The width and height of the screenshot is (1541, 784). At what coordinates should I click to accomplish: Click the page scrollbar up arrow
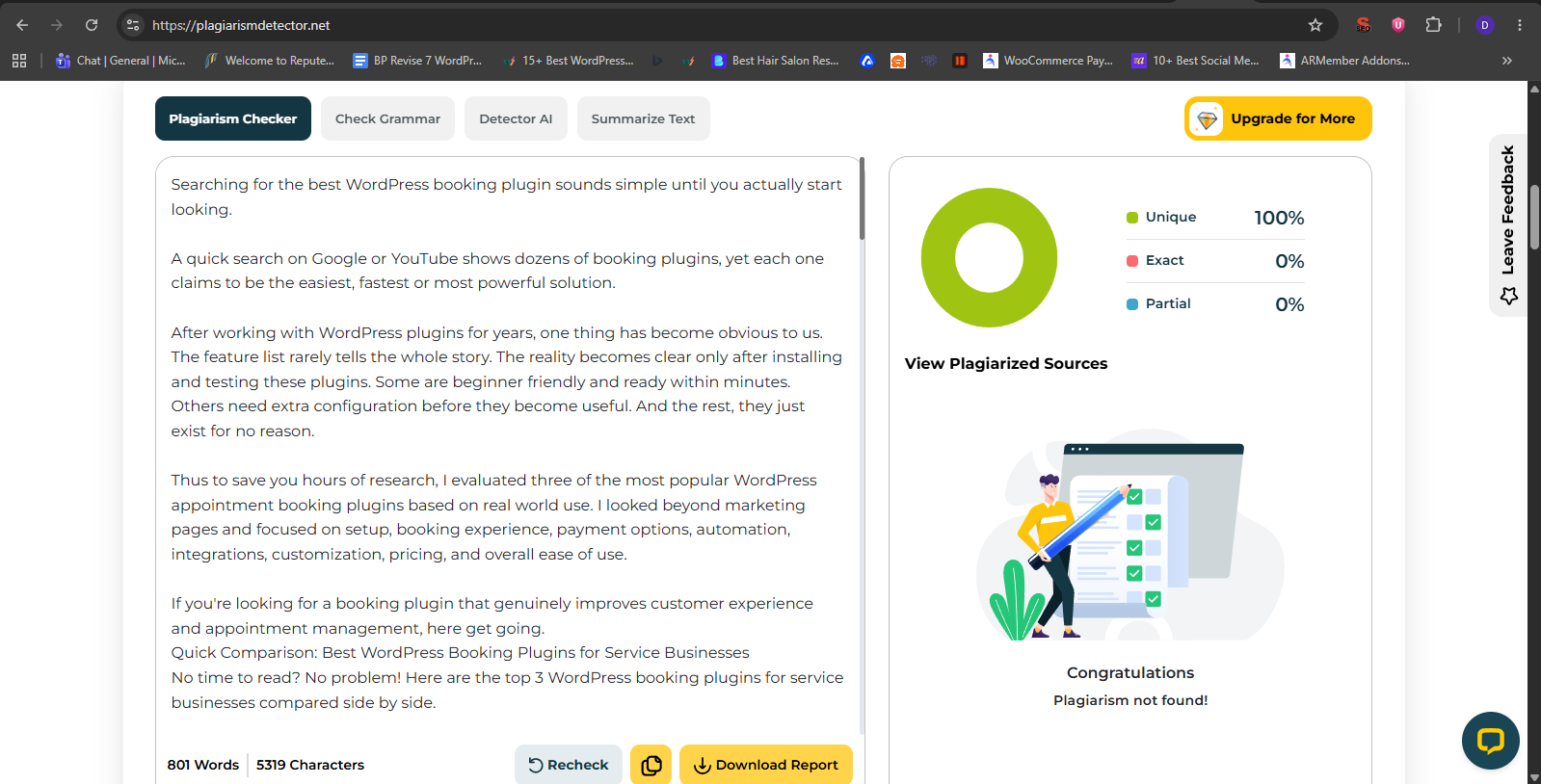coord(1534,88)
